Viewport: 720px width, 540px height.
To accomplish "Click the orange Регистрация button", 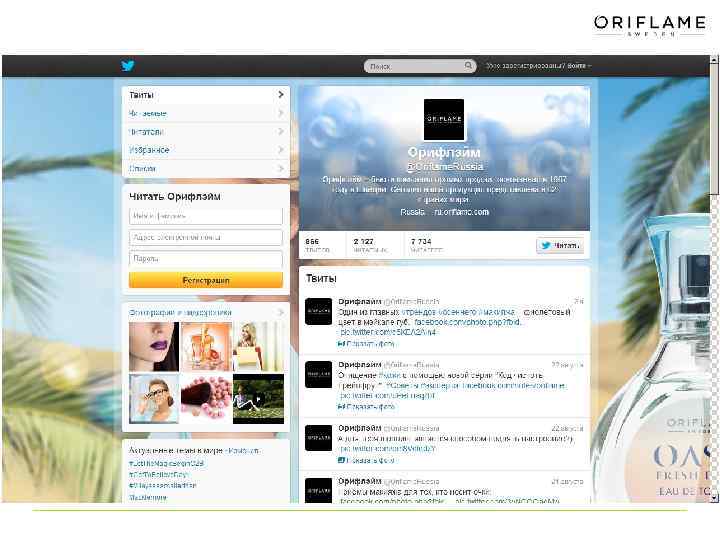I will pos(206,280).
